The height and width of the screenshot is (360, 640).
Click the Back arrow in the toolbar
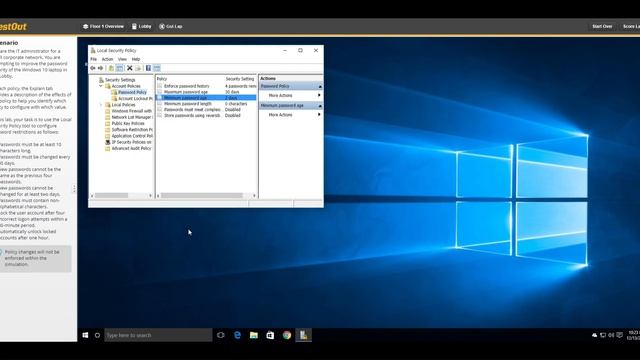[93, 68]
